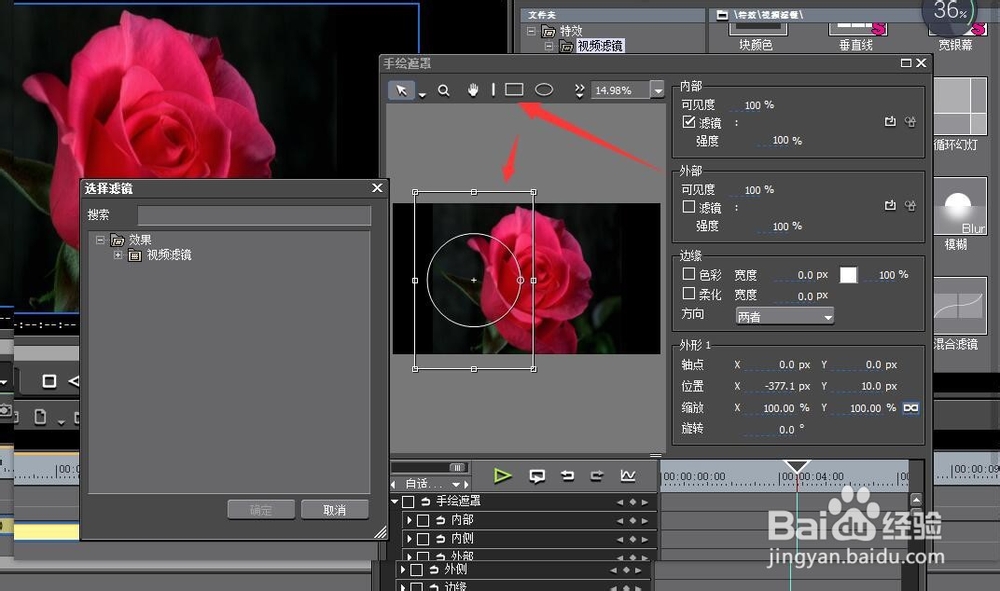Click the undo arrow in mask dialog
The image size is (1000, 591).
click(x=567, y=476)
